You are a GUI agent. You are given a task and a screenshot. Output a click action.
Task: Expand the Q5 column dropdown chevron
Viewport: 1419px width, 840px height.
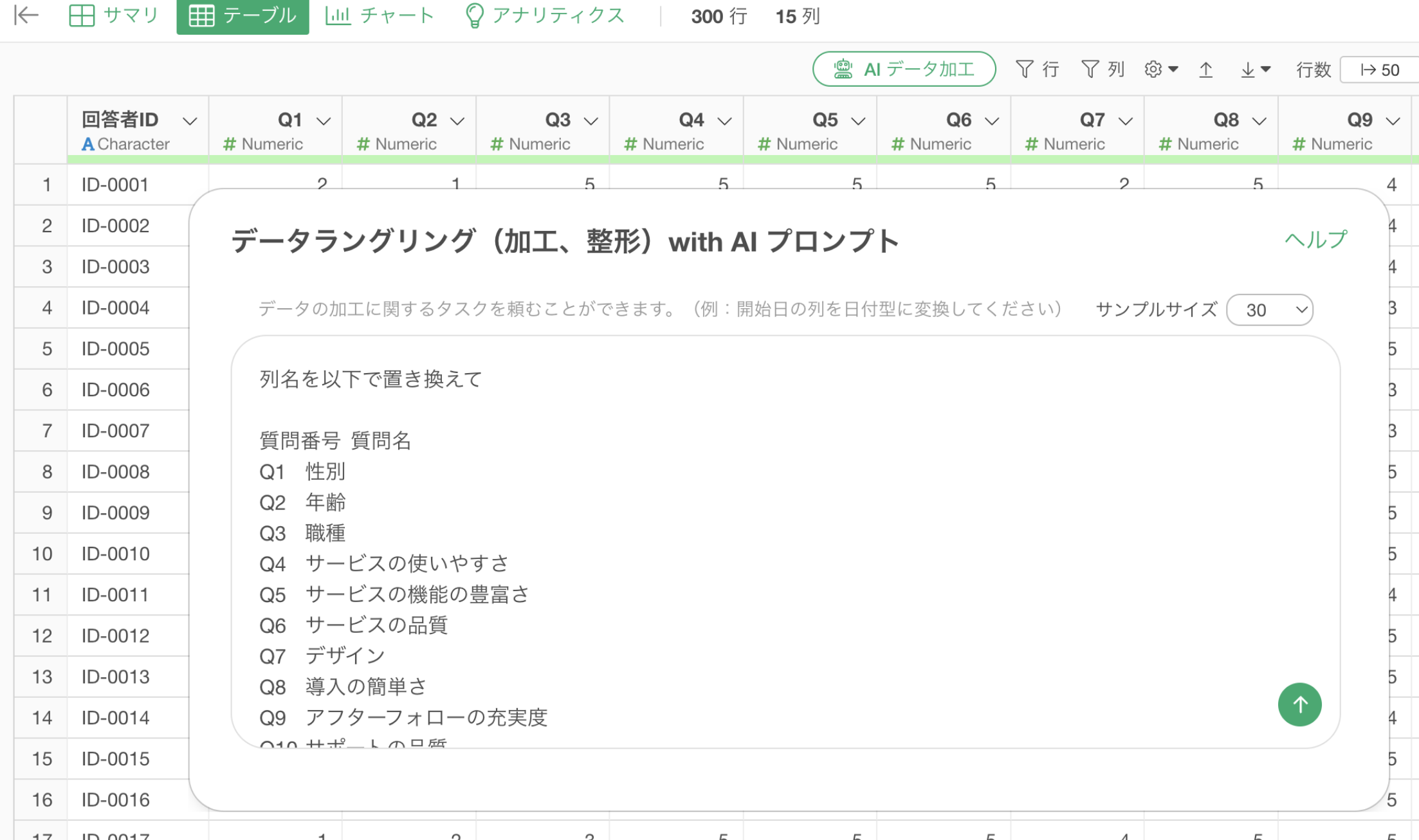pos(858,121)
